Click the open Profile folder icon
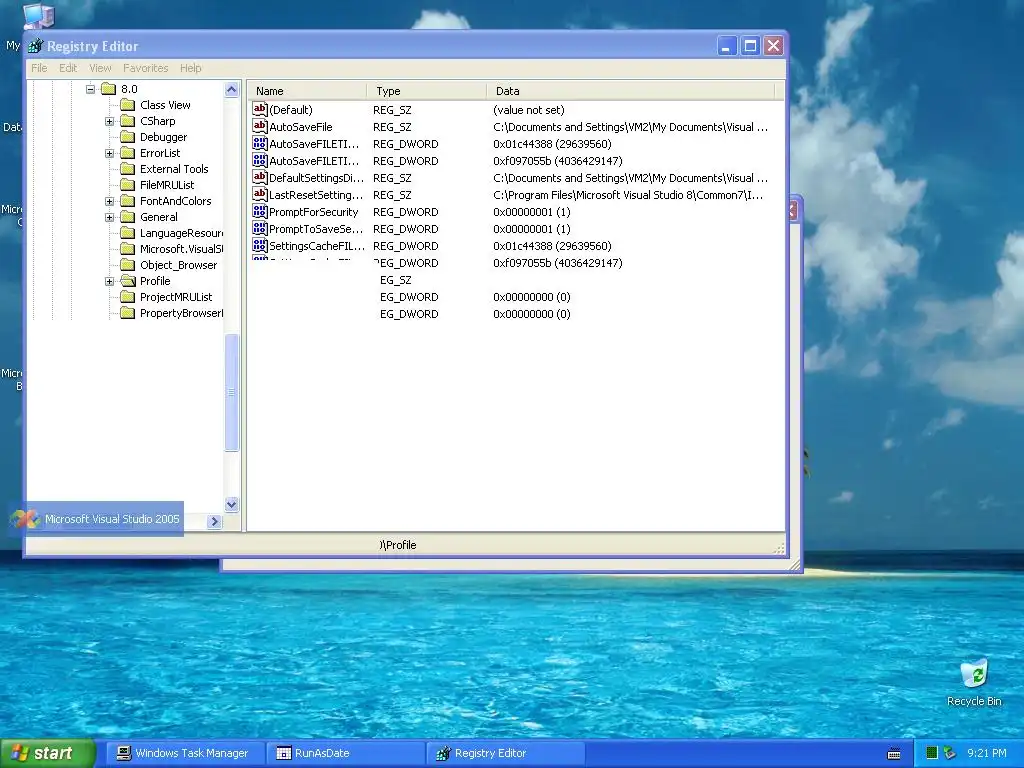The image size is (1024, 768). pyautogui.click(x=128, y=281)
